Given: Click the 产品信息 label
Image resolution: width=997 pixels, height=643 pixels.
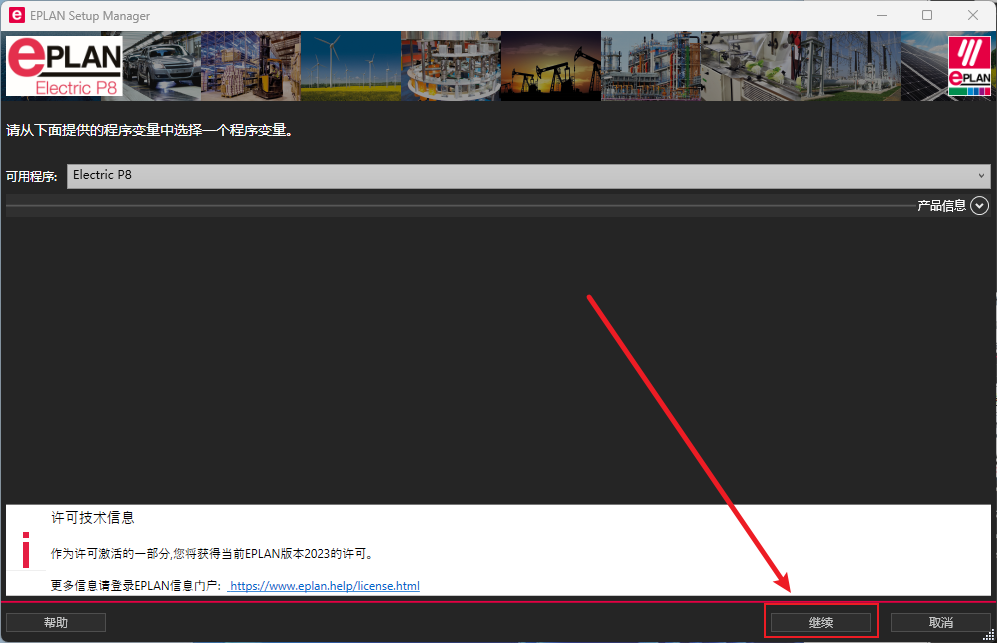Looking at the screenshot, I should [x=941, y=206].
